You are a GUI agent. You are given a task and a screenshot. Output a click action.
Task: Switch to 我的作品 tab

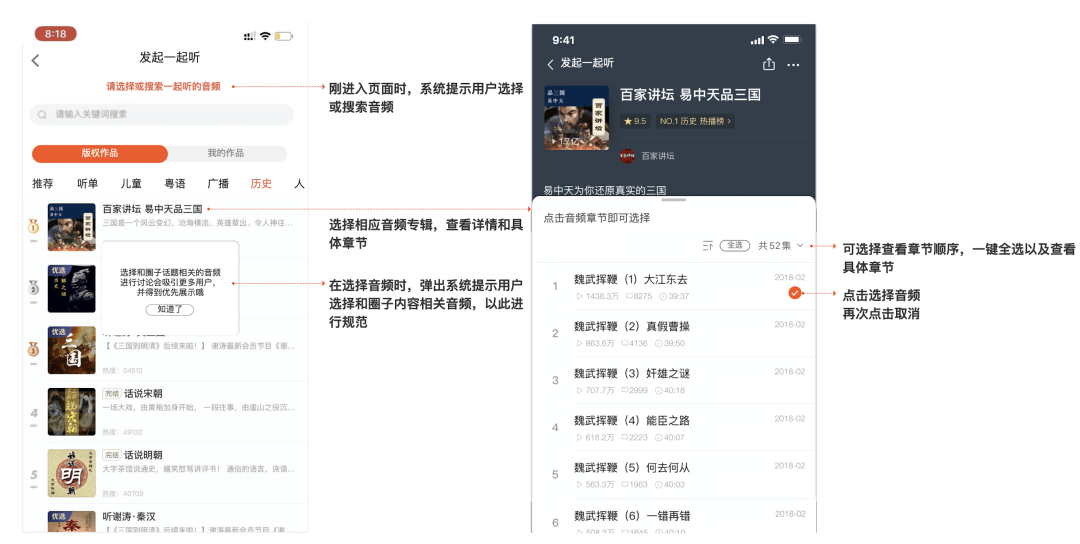tap(226, 153)
